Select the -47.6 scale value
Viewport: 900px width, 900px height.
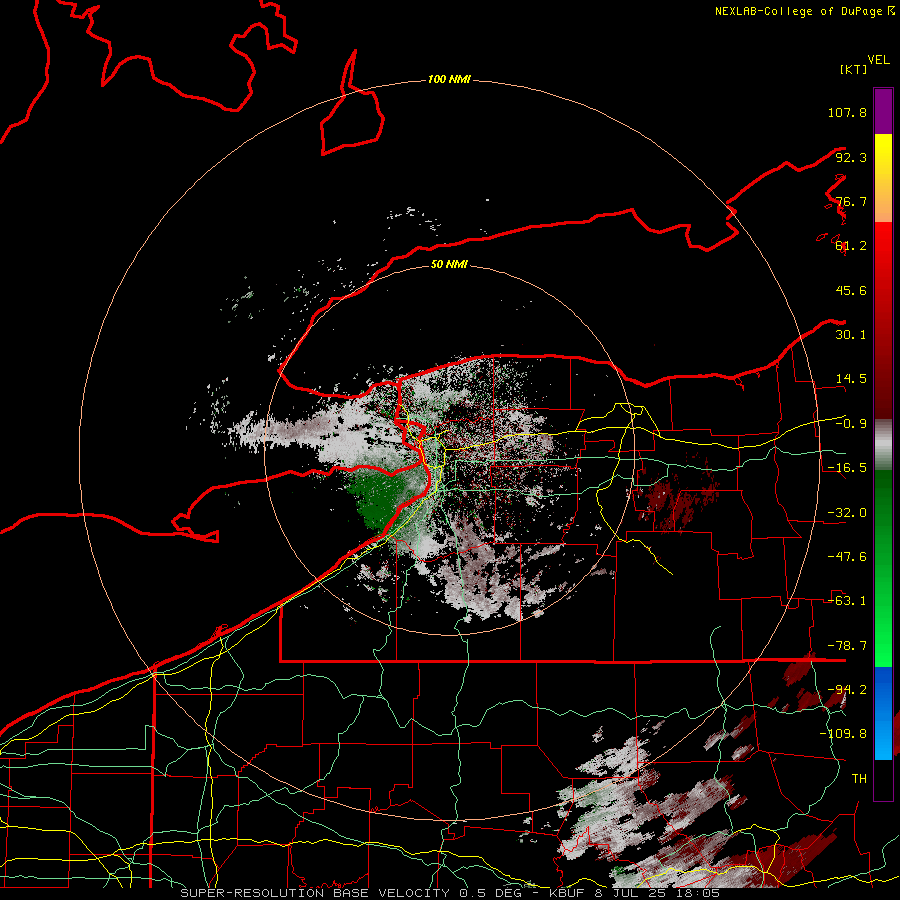847,557
